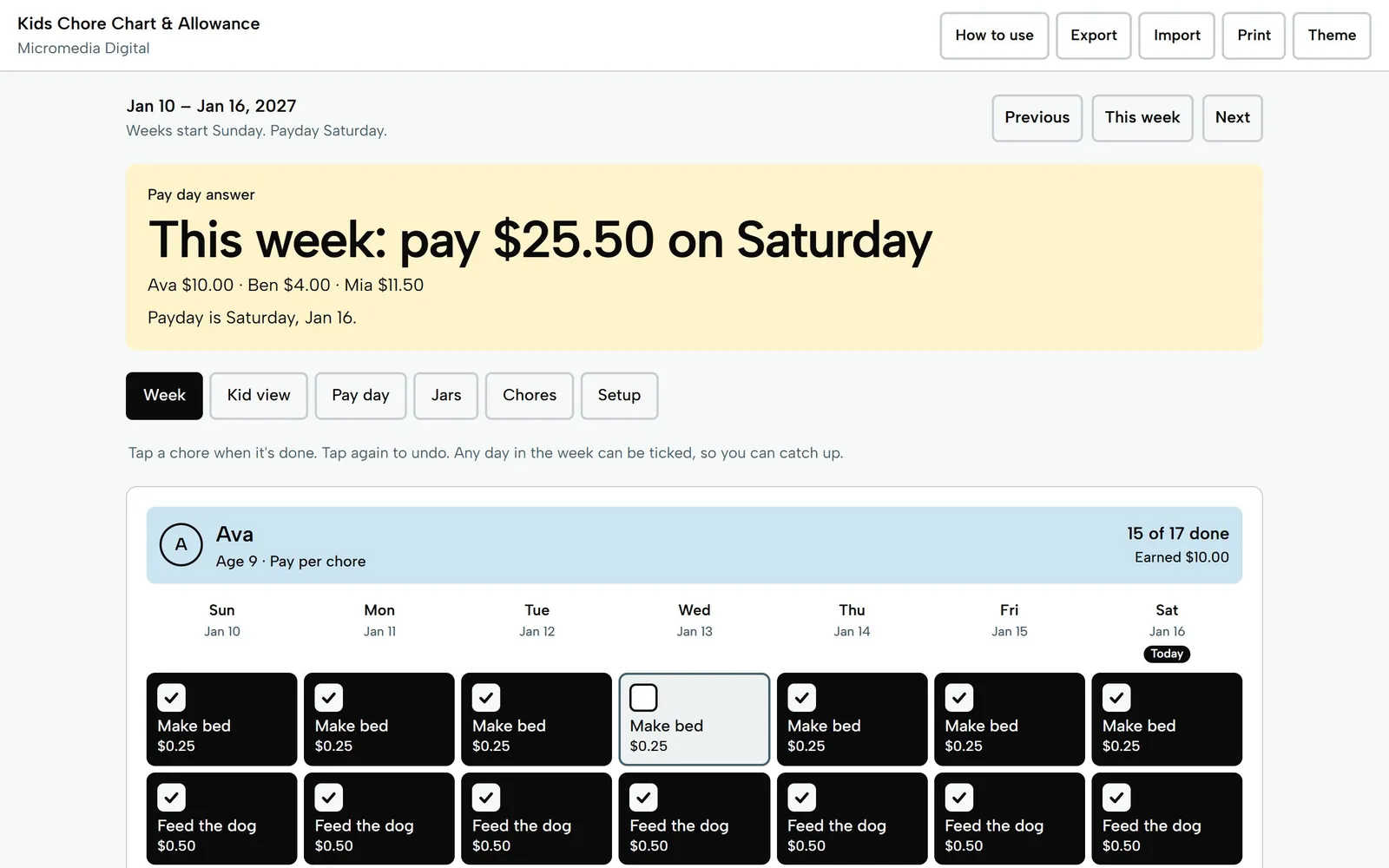Viewport: 1389px width, 868px height.
Task: Toggle Friday Feed the dog chore
Action: [x=1010, y=819]
